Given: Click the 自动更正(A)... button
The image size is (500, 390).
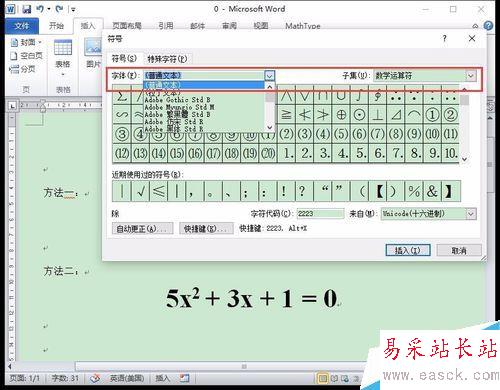Looking at the screenshot, I should (143, 229).
